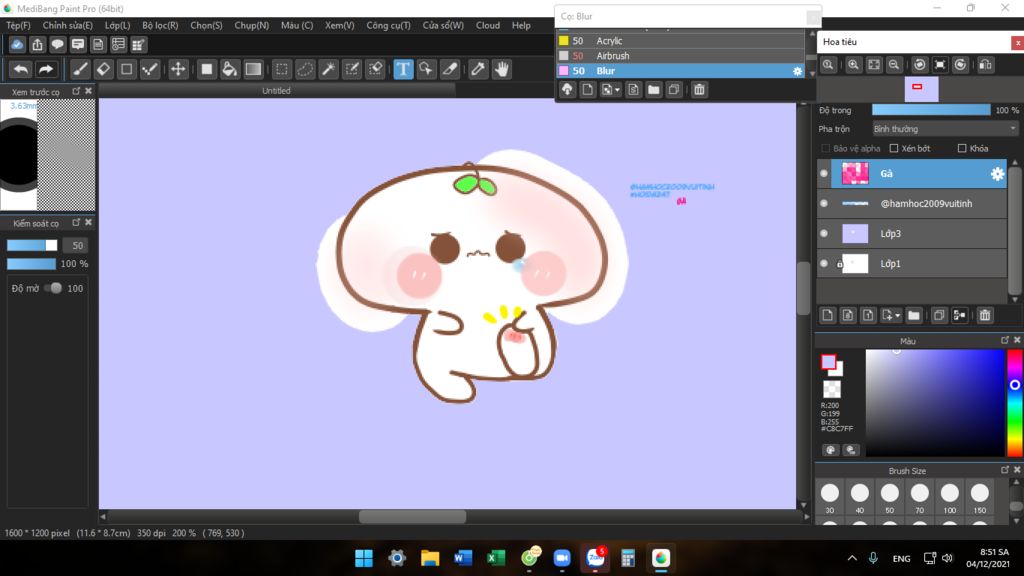This screenshot has height=576, width=1024.
Task: Zoom out using Navigator magnifier minus
Action: (x=894, y=65)
